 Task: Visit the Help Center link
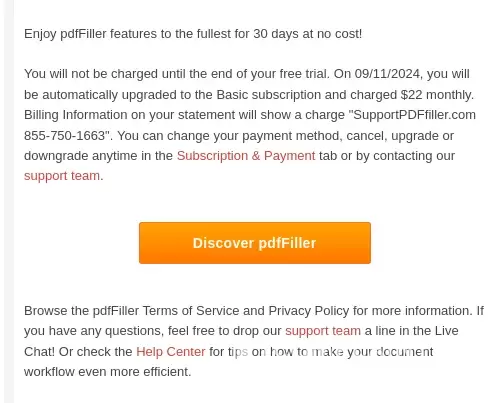point(171,352)
